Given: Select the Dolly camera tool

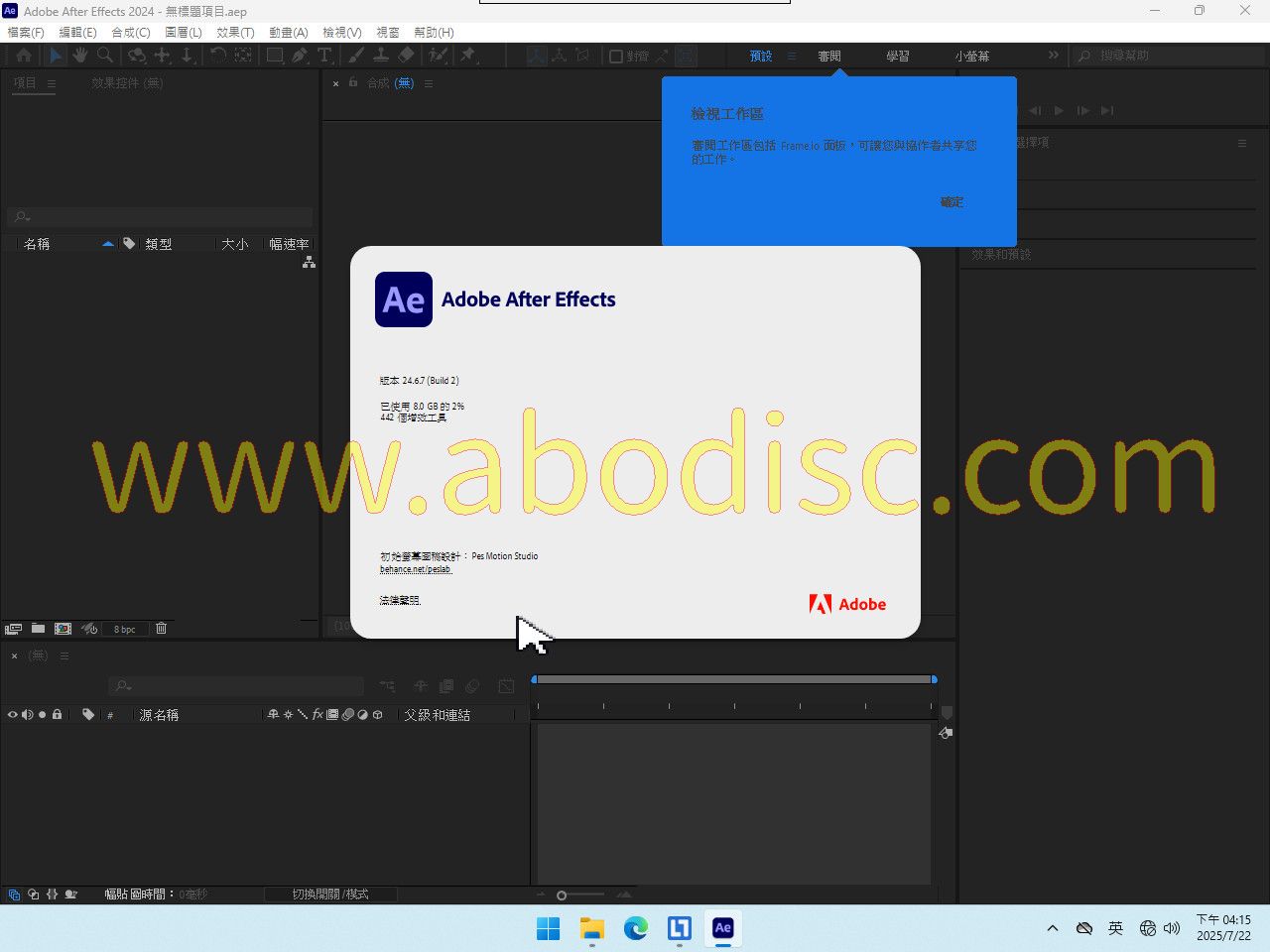Looking at the screenshot, I should [x=187, y=56].
